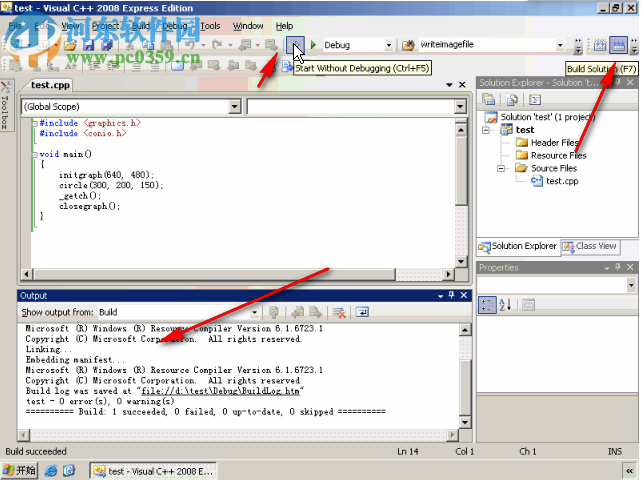
Task: Click the Redo arrow icon
Action: (x=217, y=44)
